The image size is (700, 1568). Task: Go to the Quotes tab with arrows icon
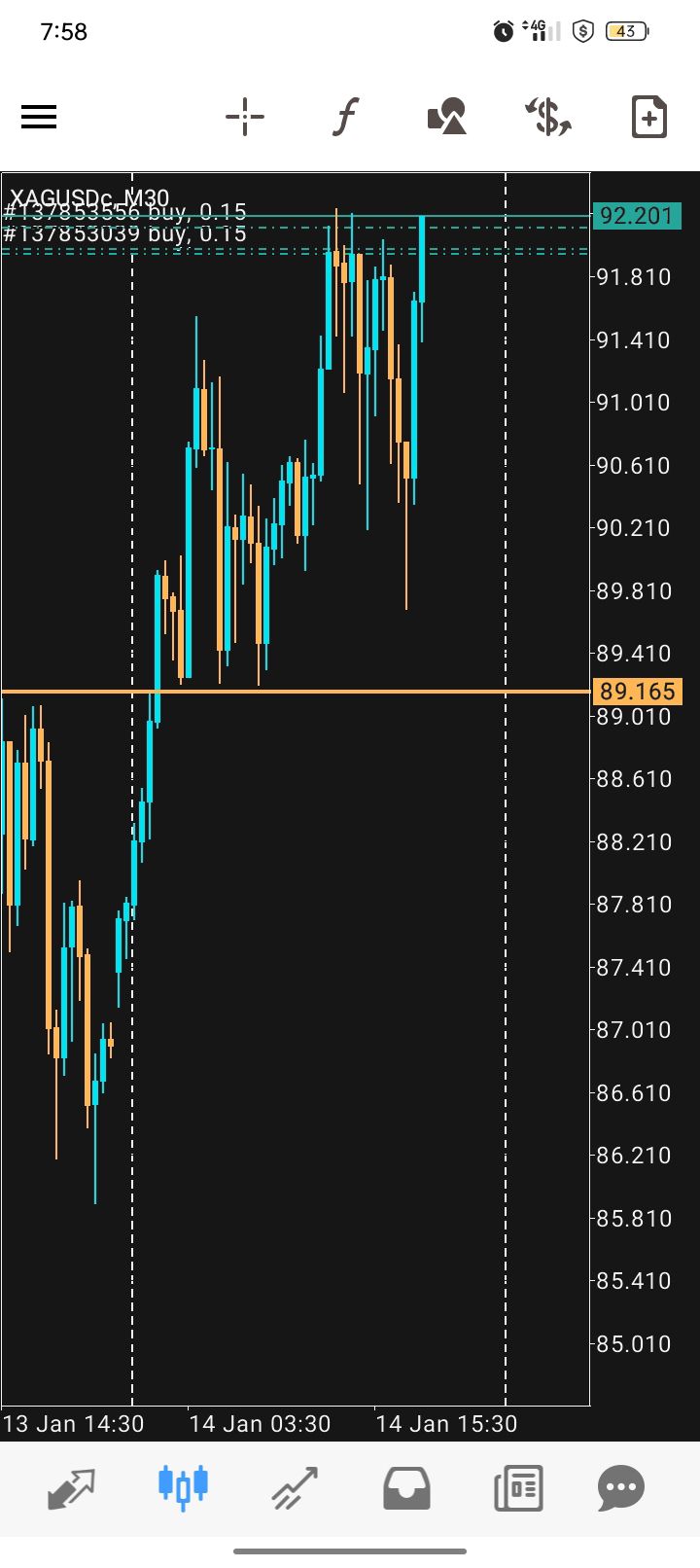coord(72,1488)
